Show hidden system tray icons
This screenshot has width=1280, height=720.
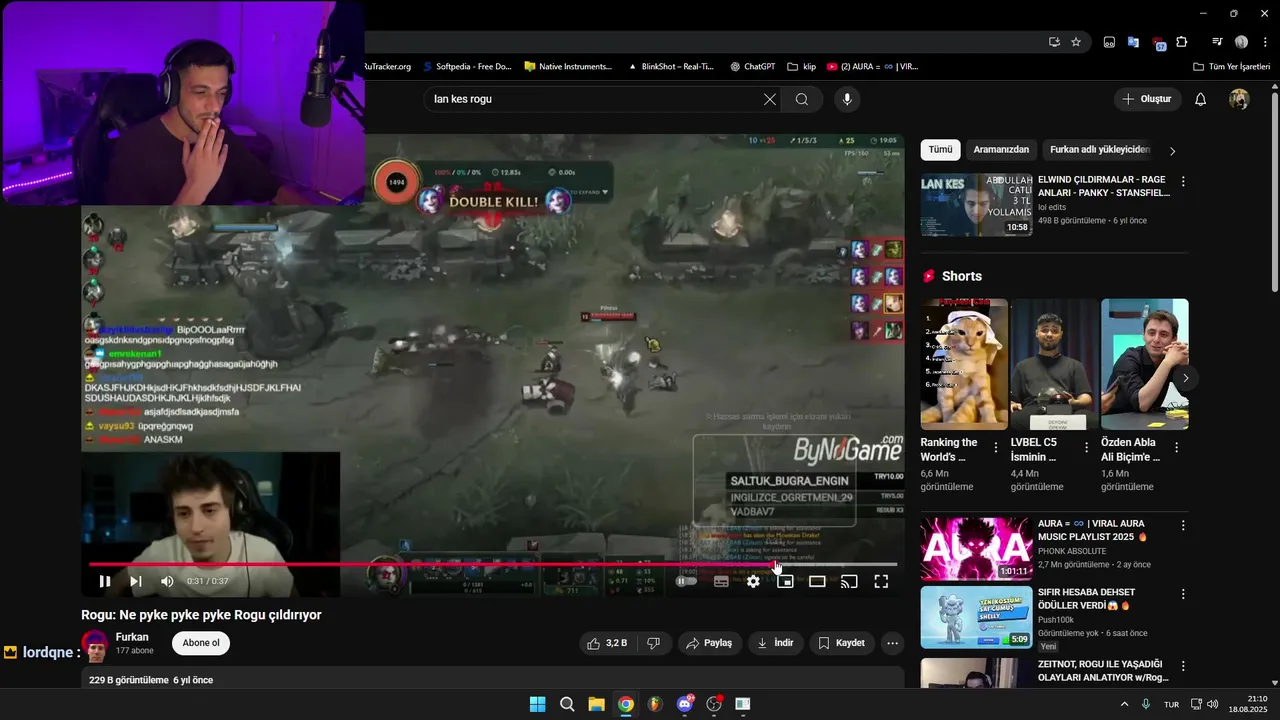pyautogui.click(x=1124, y=704)
